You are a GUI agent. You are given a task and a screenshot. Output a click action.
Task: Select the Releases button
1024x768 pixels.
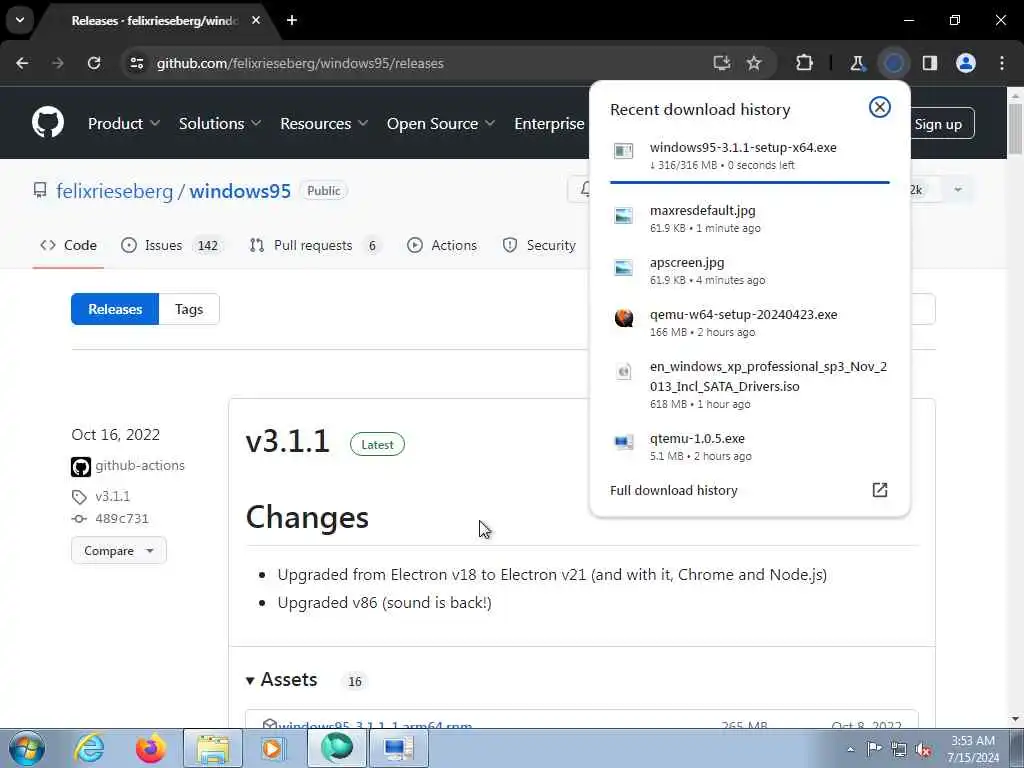115,309
